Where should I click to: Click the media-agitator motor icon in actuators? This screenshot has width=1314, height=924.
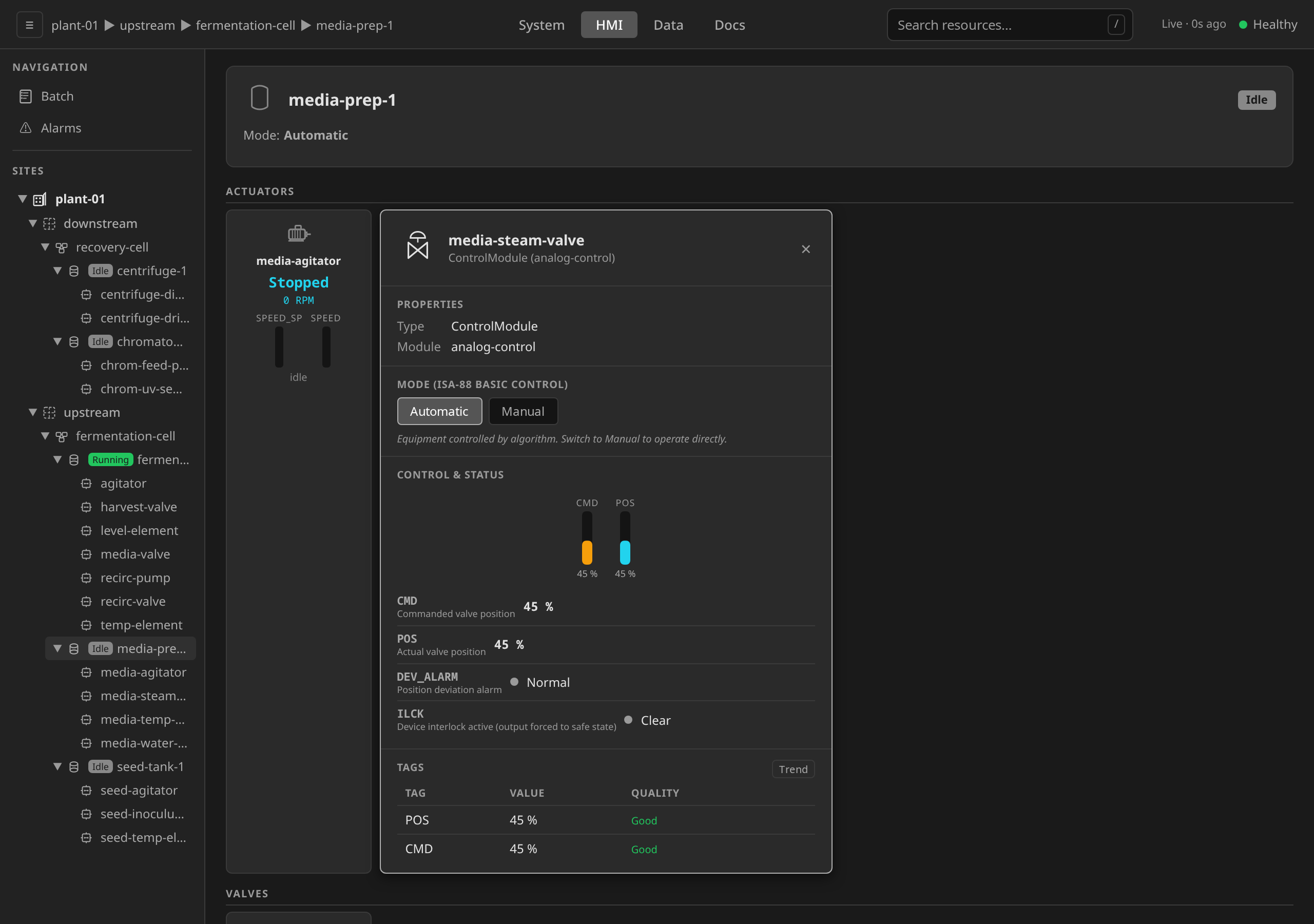tap(299, 233)
